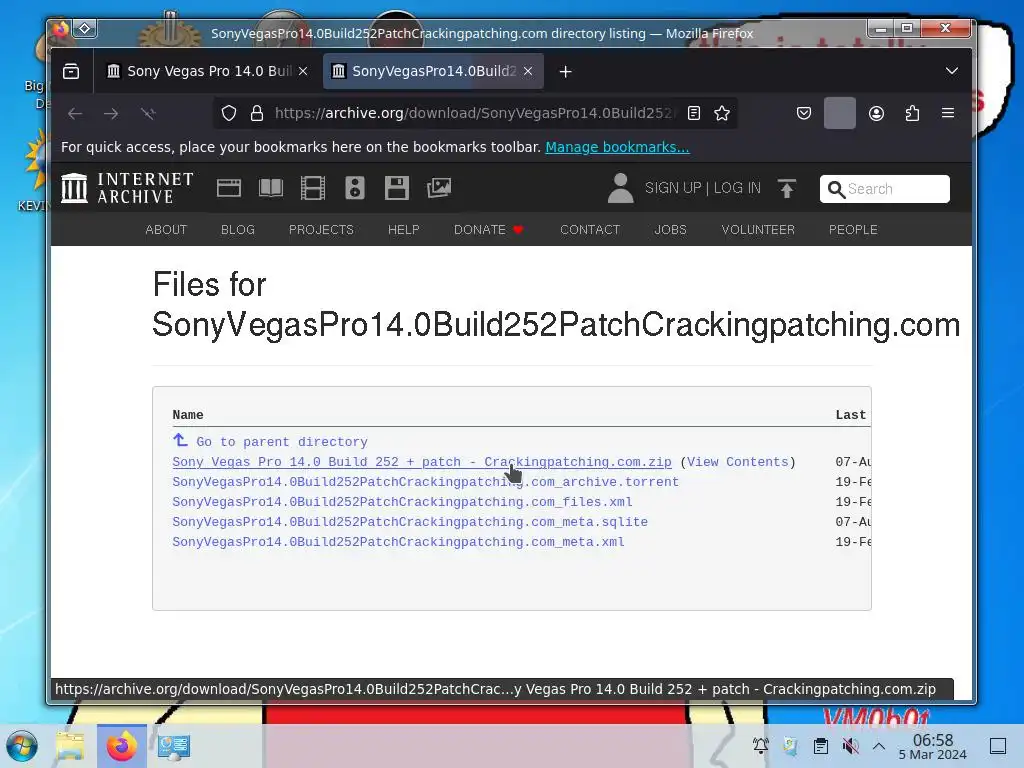Open the clipboard tray icon
The image size is (1024, 768).
(x=821, y=746)
